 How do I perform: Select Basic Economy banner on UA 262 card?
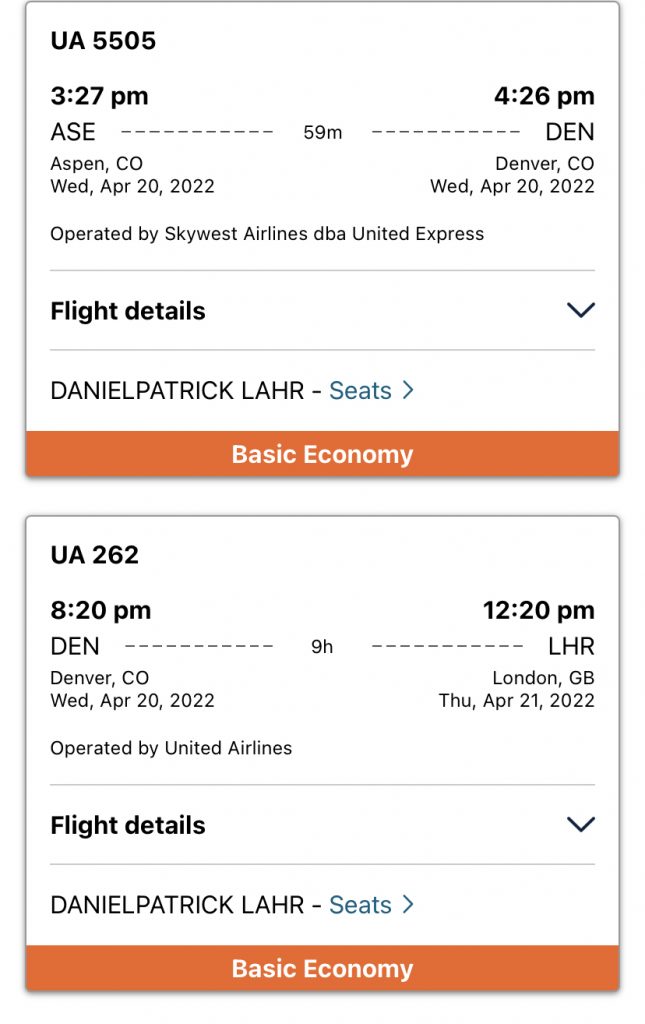tap(322, 968)
